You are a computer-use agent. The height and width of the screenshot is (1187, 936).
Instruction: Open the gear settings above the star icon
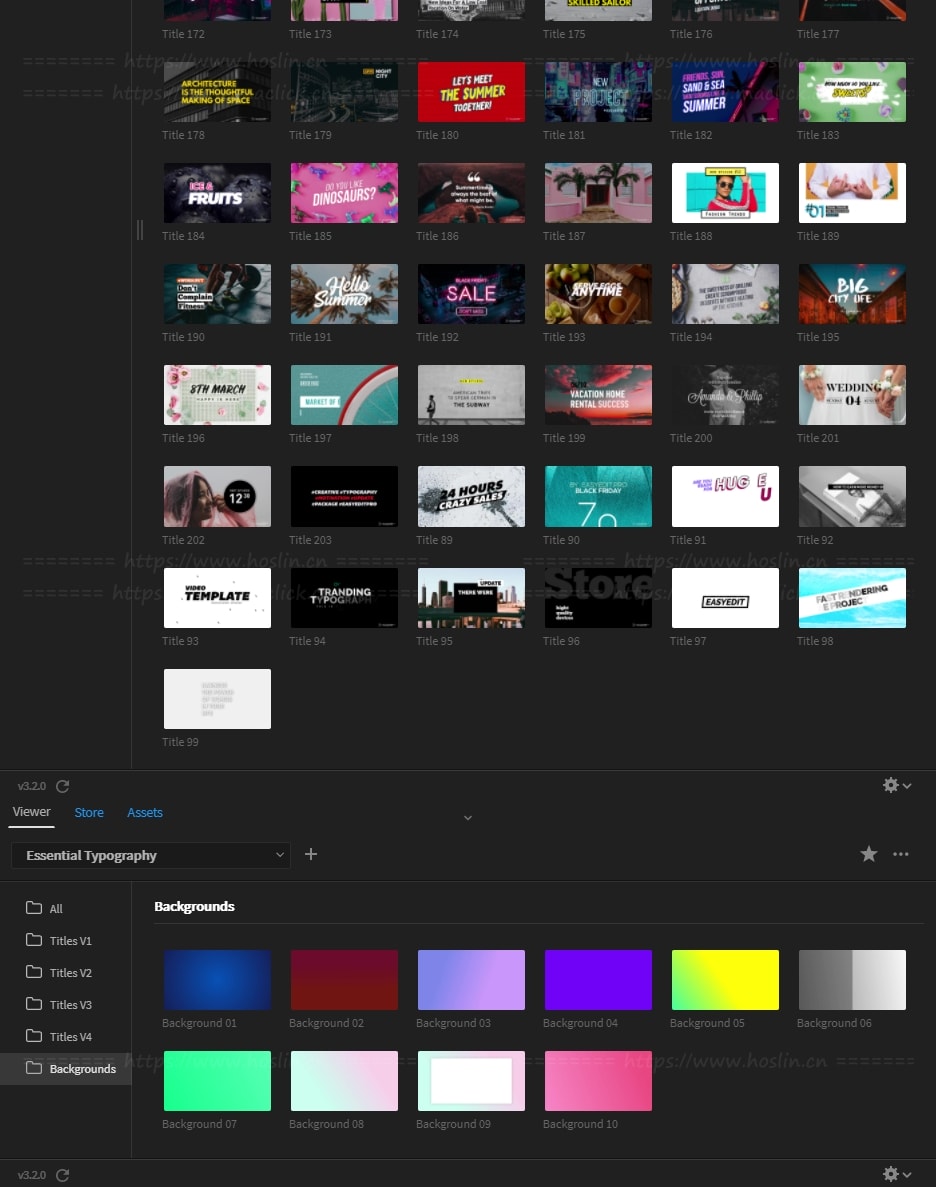pyautogui.click(x=896, y=786)
